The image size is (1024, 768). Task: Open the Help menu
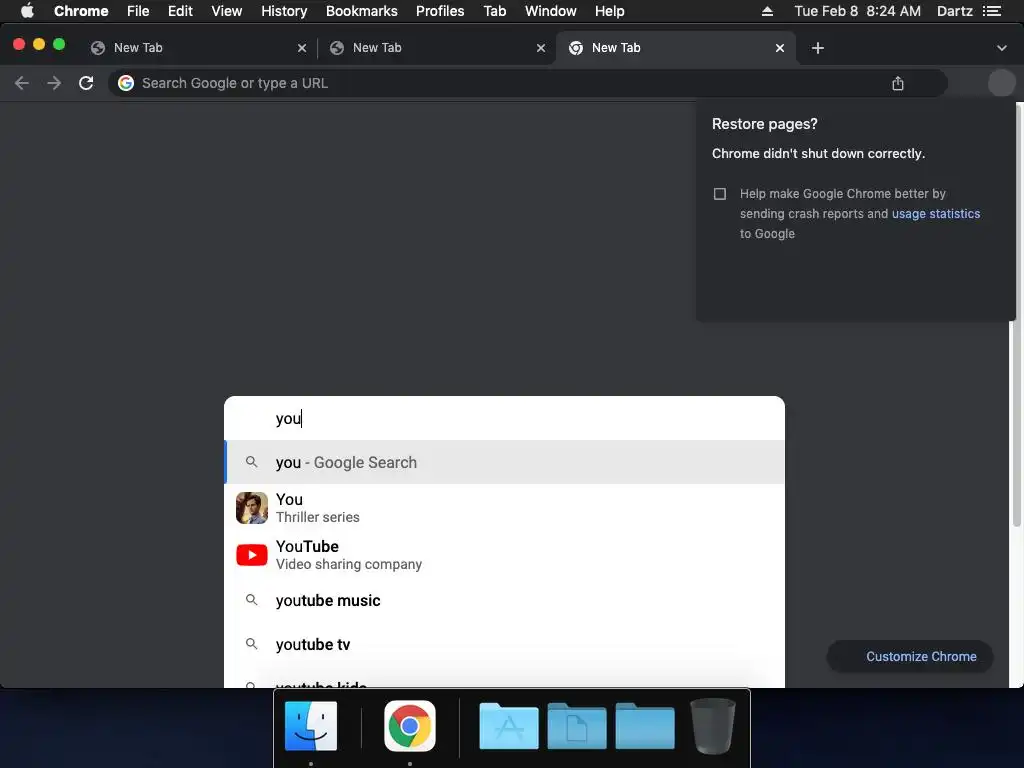pyautogui.click(x=609, y=11)
